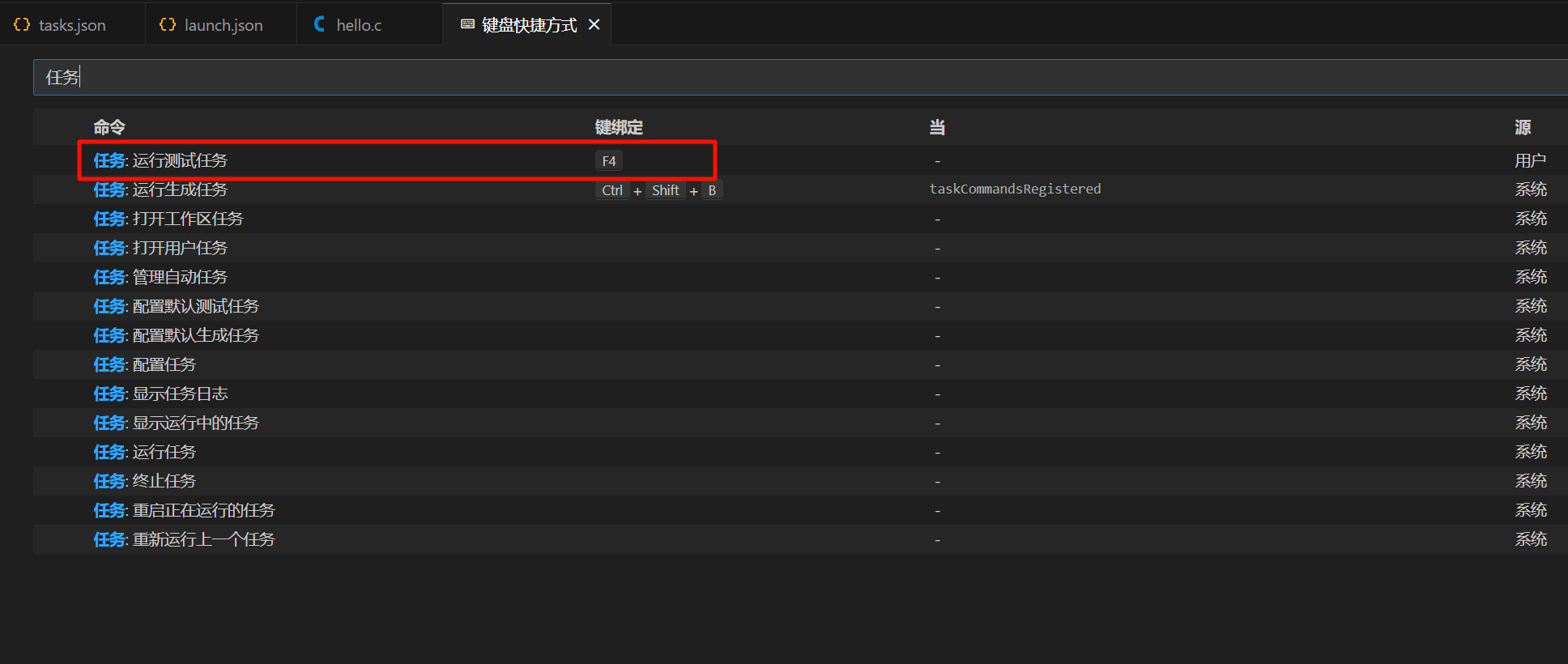
Task: Click the keyboard icon on 键盘快捷方式 tab
Action: click(x=467, y=24)
